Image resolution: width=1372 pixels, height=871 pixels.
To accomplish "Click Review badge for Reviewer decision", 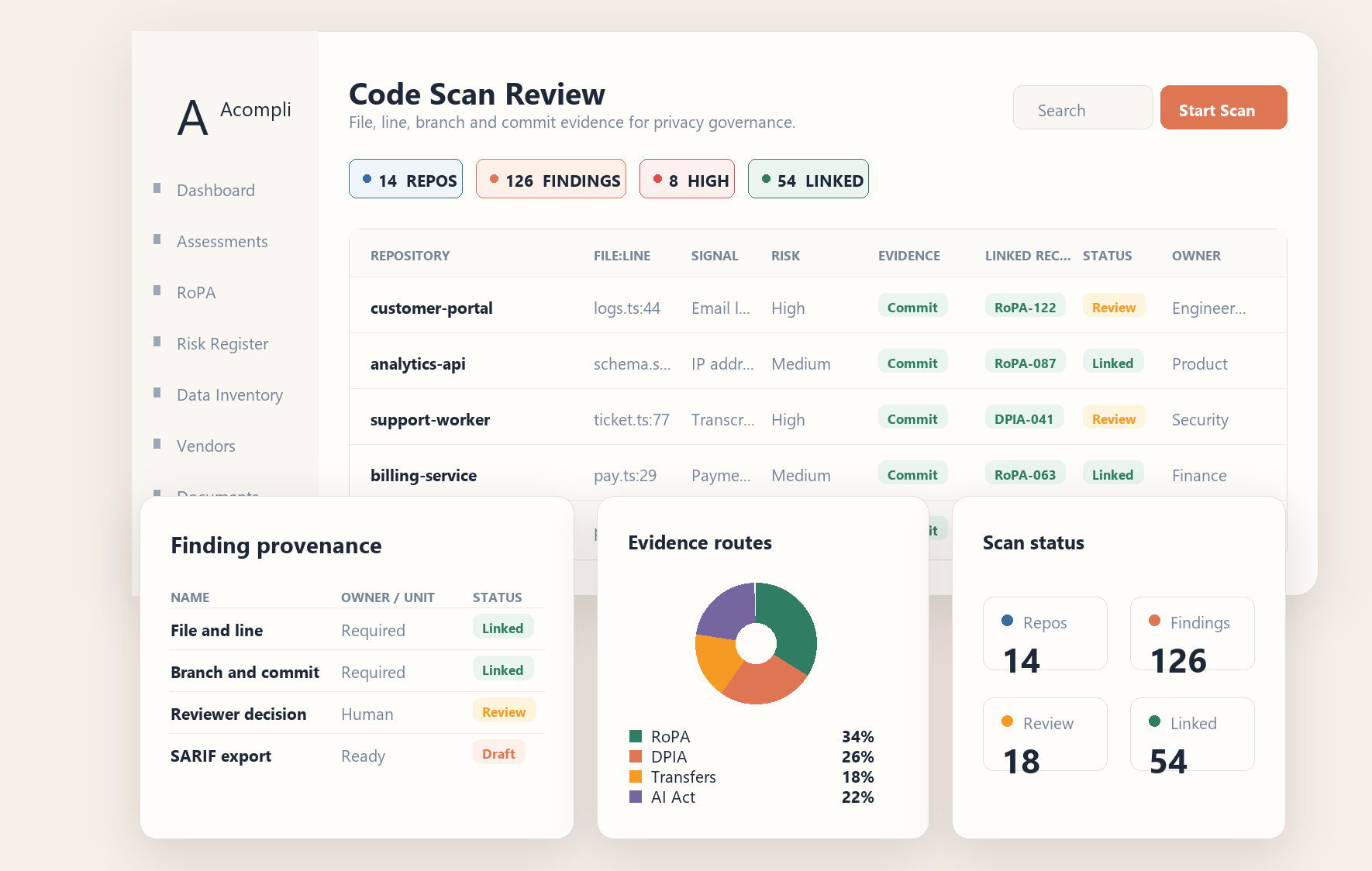I will click(504, 711).
